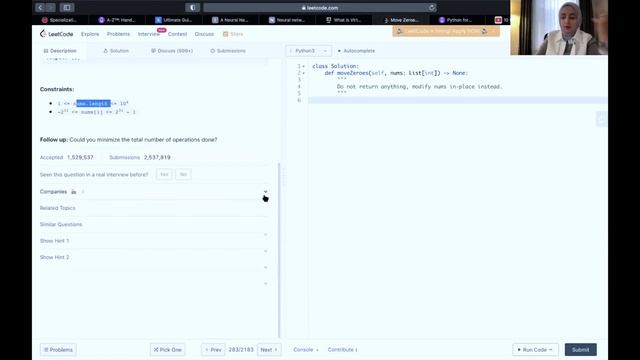Click the description panel scrollbar

(279, 250)
